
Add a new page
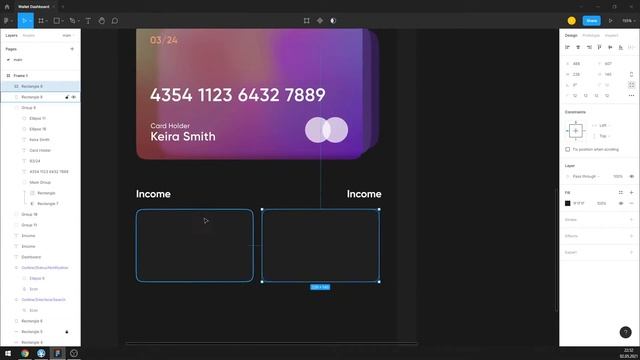72,49
